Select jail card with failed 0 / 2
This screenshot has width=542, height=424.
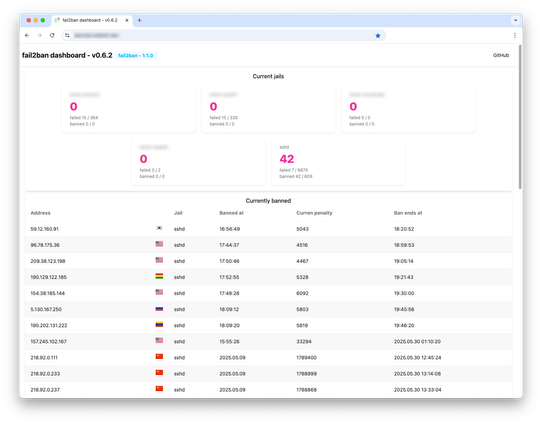(x=198, y=162)
